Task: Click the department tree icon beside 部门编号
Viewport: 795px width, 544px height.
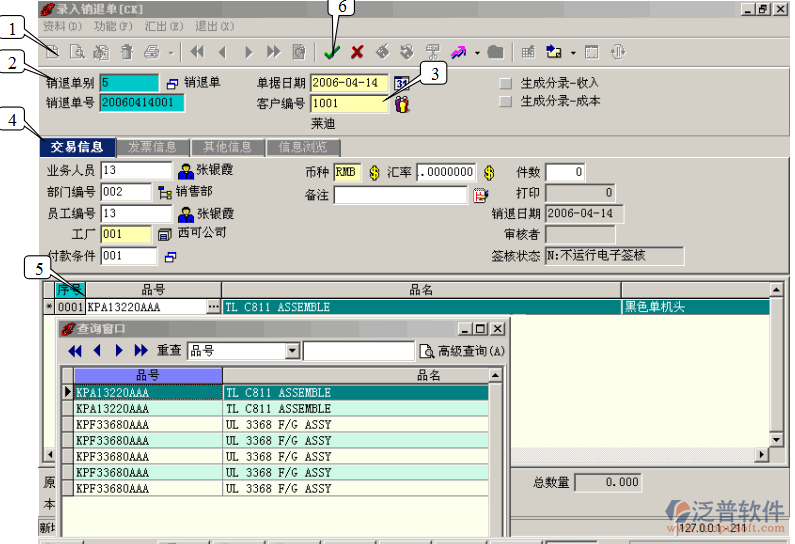Action: [165, 192]
